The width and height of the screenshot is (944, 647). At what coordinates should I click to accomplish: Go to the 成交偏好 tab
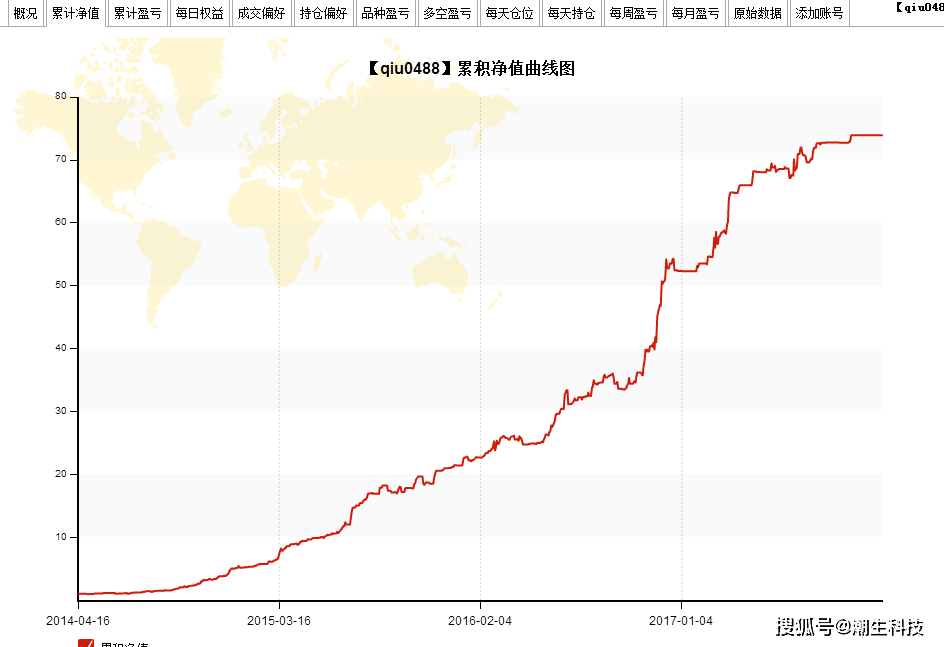click(261, 13)
